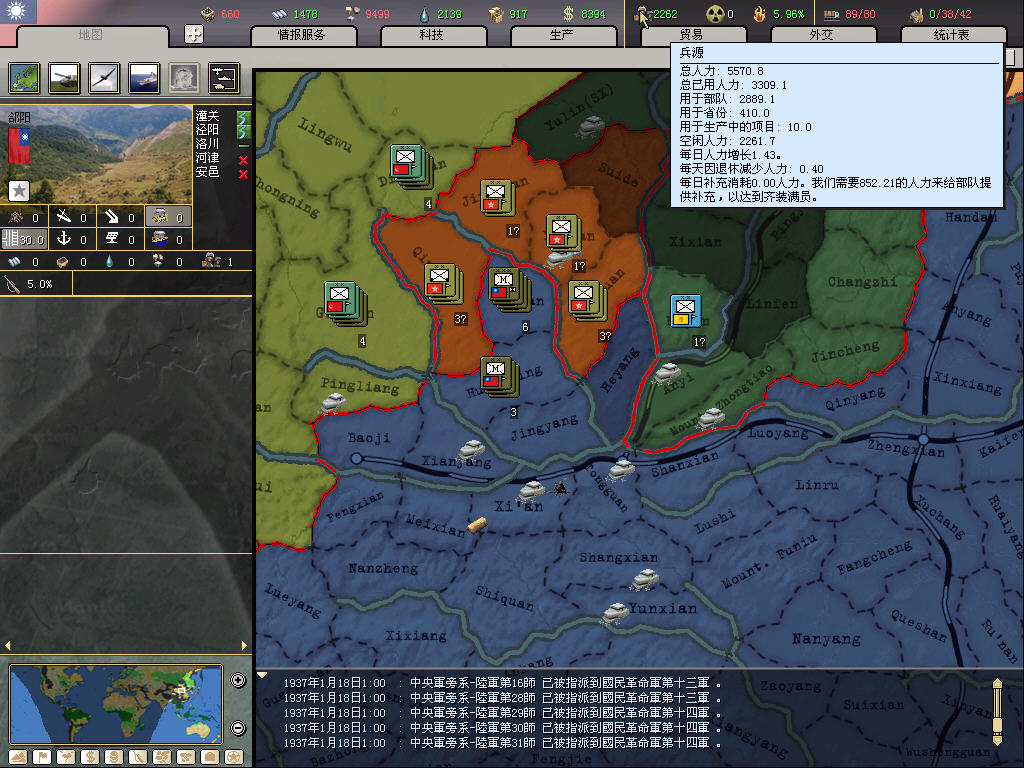The width and height of the screenshot is (1024, 768).
Task: Zoom out the minimap with minus button
Action: pos(238,728)
